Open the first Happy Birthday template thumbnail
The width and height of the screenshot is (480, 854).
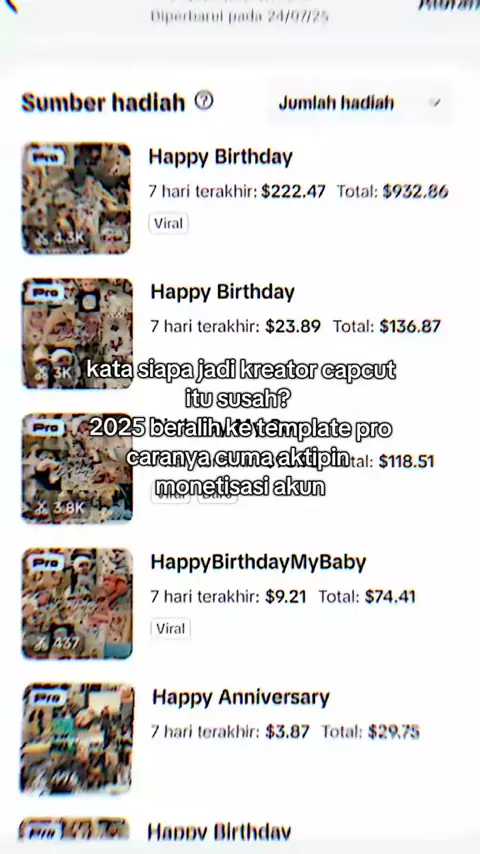coord(76,198)
